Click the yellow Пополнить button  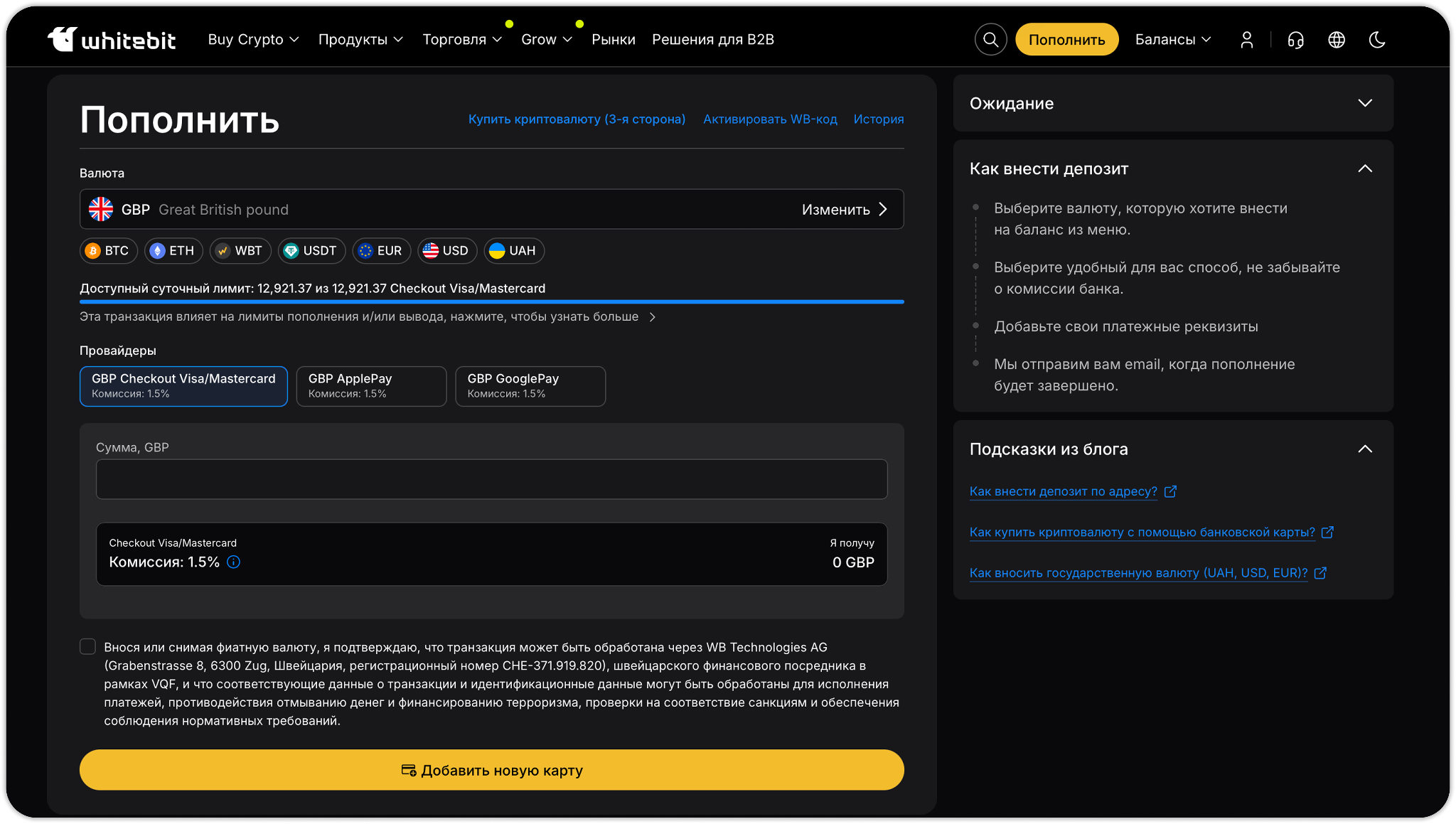pyautogui.click(x=1066, y=40)
